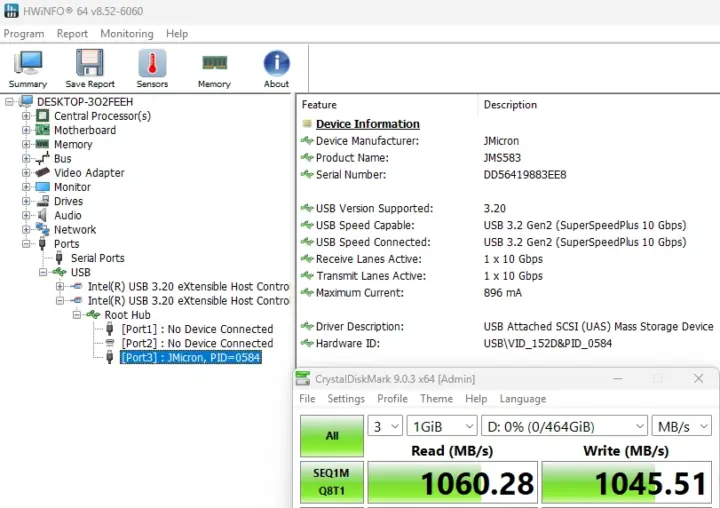Click the CrystalDiskMark title bar icon
720x508 pixels.
point(303,378)
